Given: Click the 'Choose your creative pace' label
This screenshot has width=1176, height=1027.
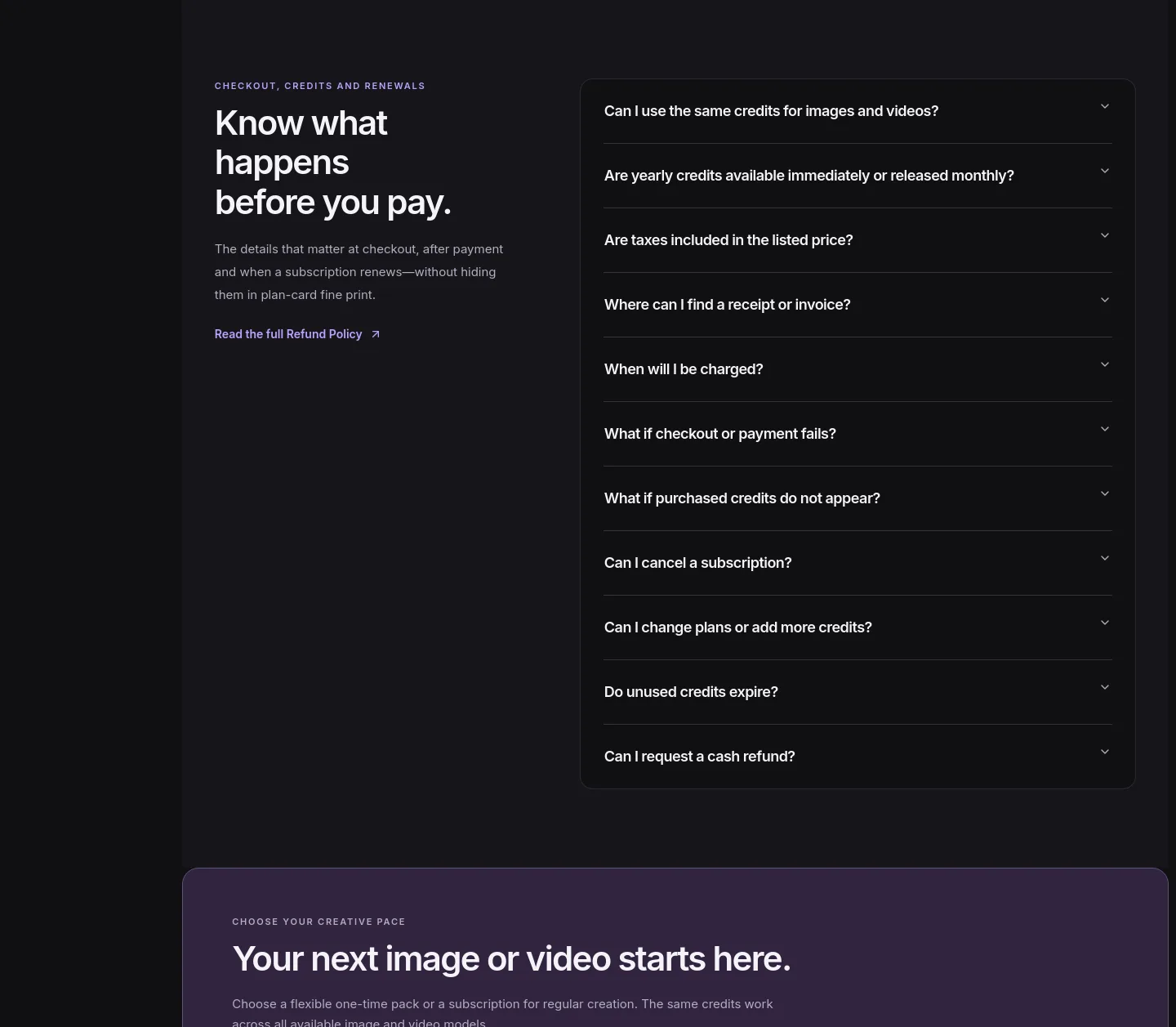Looking at the screenshot, I should pos(318,922).
